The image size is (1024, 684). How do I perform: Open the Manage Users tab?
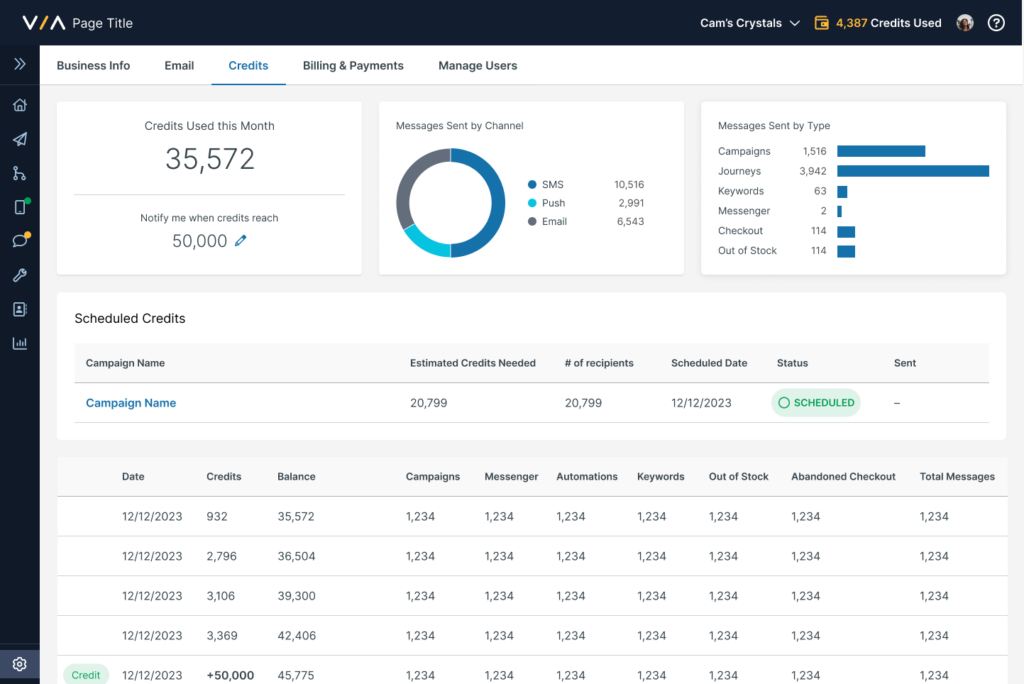click(x=477, y=65)
